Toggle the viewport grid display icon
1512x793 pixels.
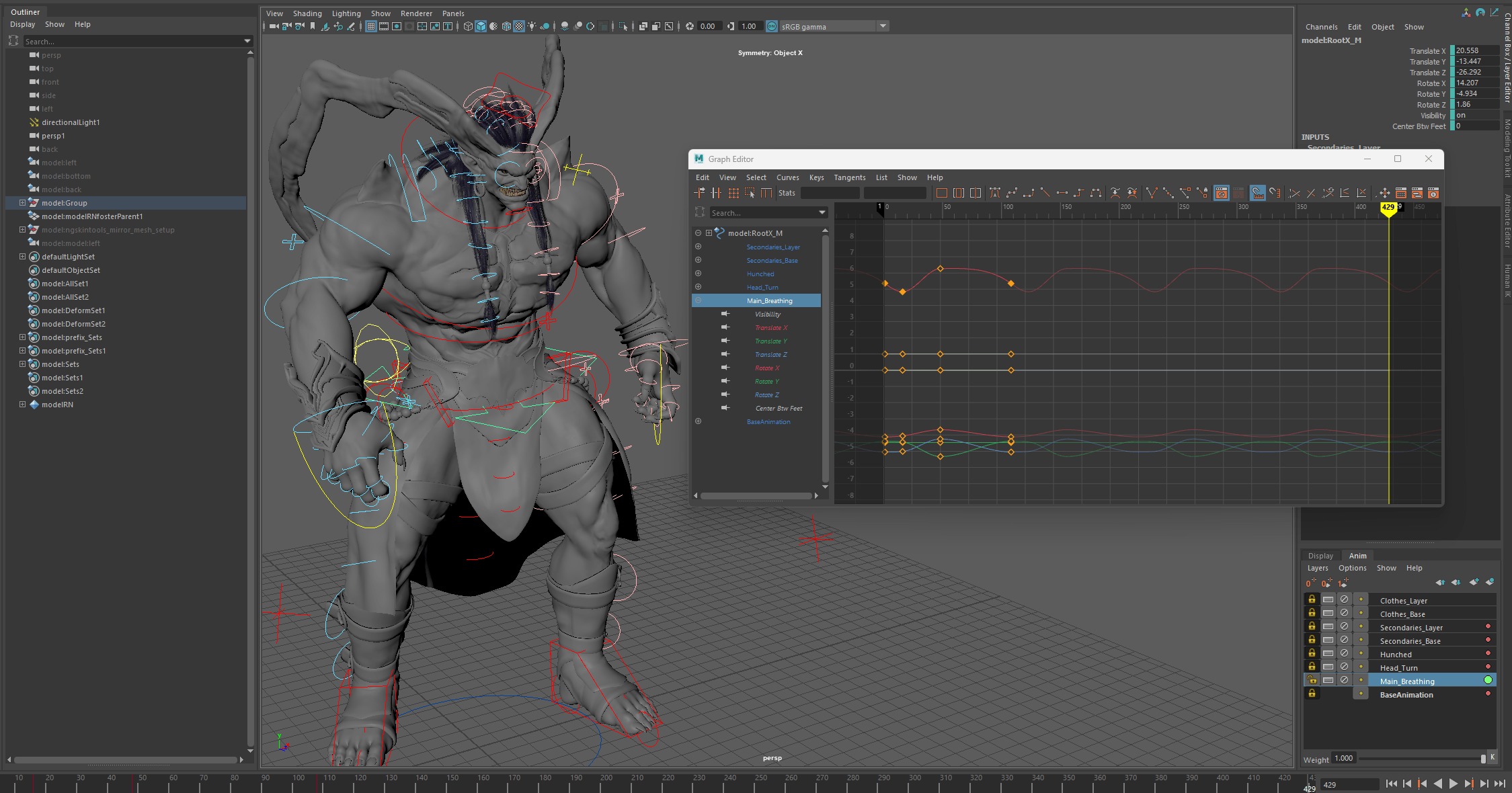point(370,26)
